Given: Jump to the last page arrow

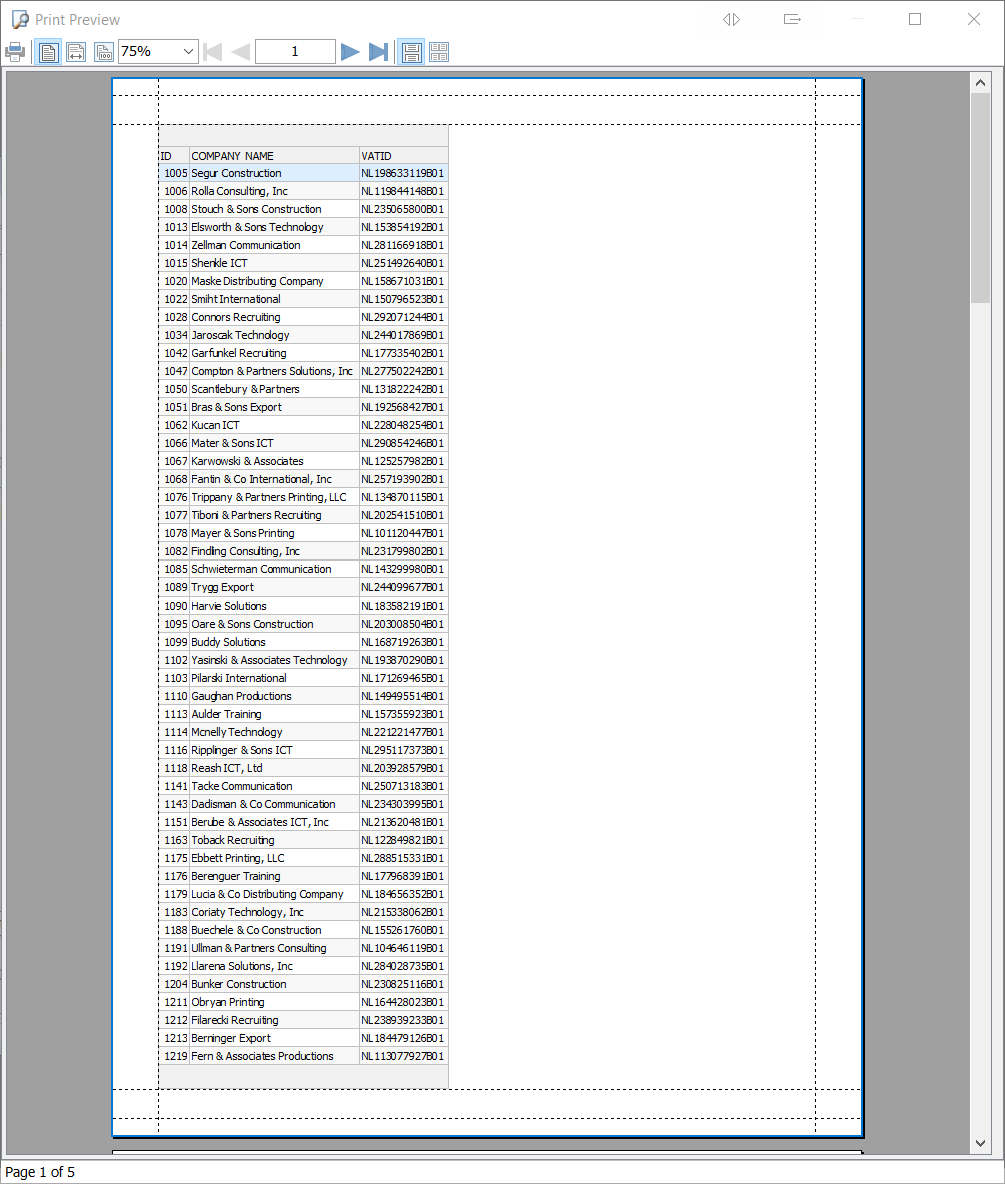Looking at the screenshot, I should (378, 52).
